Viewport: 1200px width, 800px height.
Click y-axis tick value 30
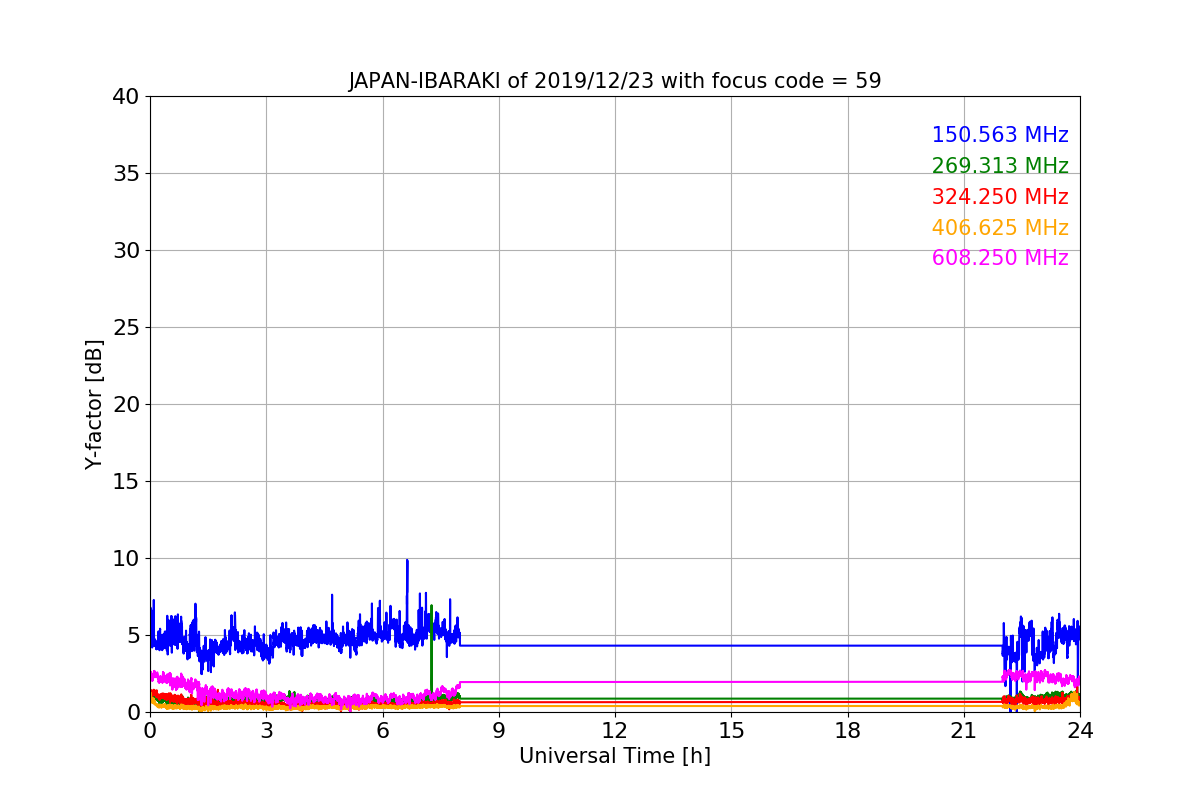tap(126, 251)
